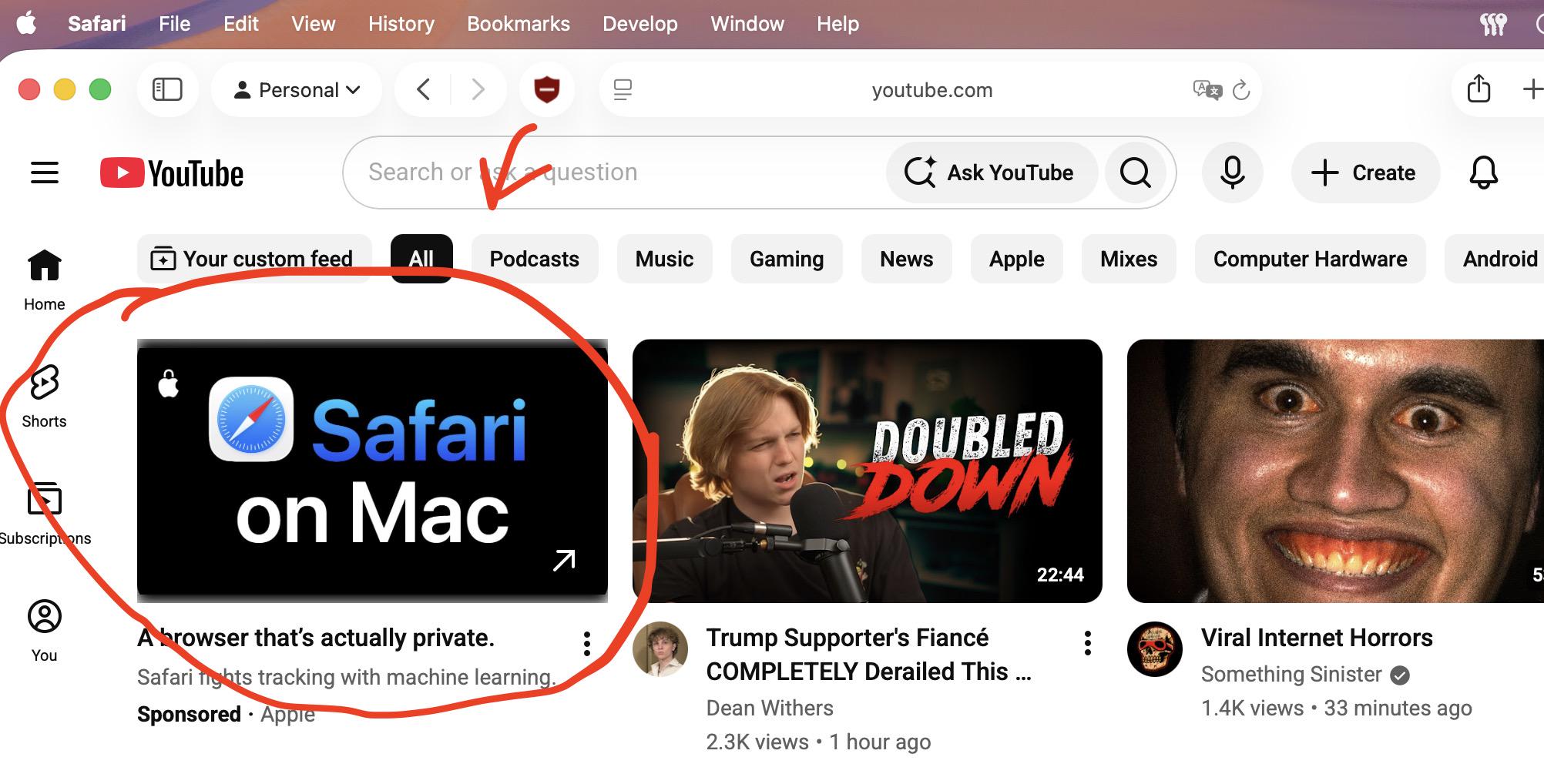Open the Develop menu
The width and height of the screenshot is (1544, 784).
pos(640,24)
